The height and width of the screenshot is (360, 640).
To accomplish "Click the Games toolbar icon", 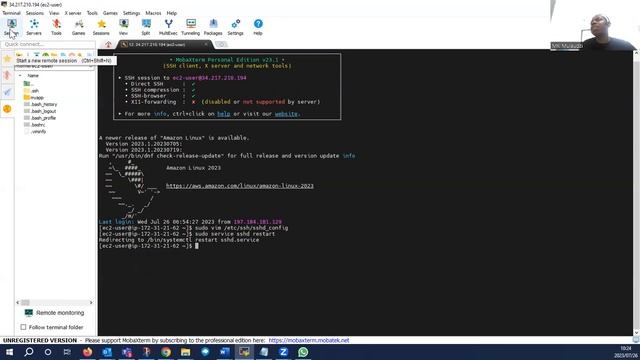I will click(78, 27).
